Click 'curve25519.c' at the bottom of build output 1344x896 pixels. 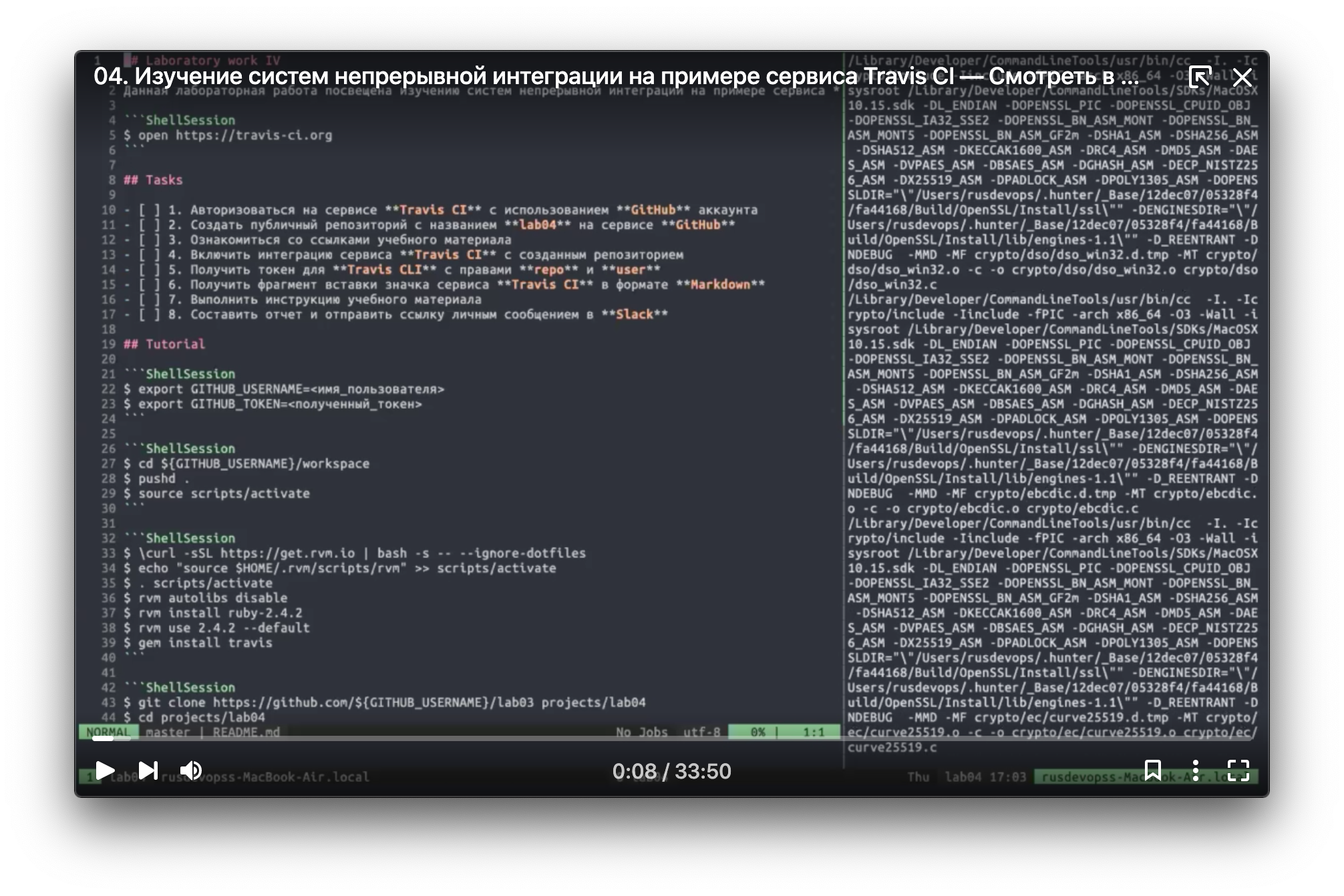pyautogui.click(x=892, y=748)
